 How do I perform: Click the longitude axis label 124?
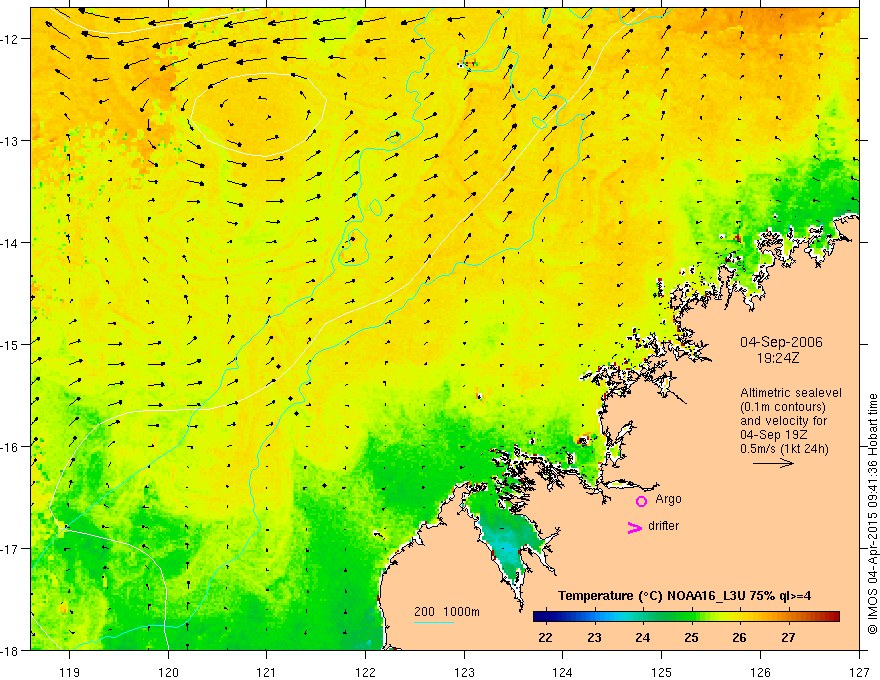click(563, 672)
